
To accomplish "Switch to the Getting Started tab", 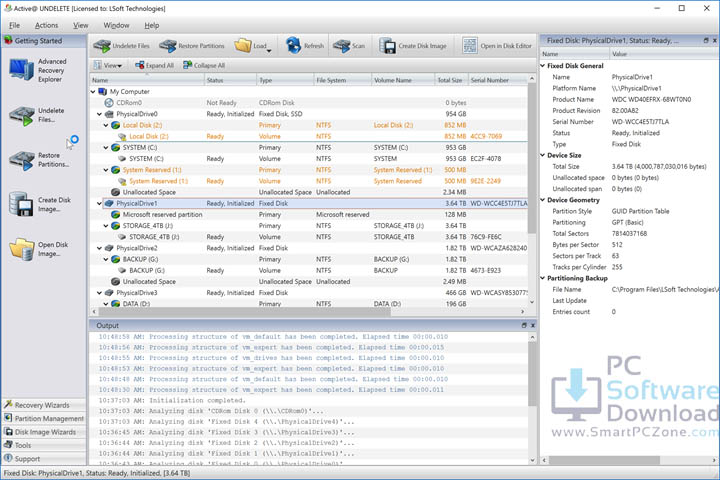I will (44, 40).
